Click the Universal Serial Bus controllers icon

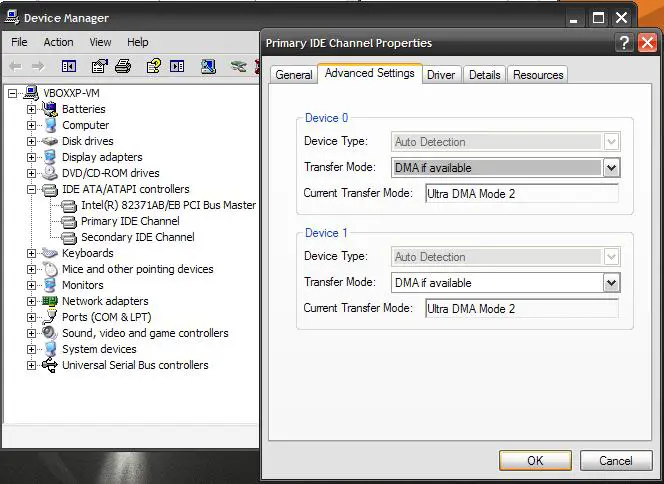tap(50, 365)
